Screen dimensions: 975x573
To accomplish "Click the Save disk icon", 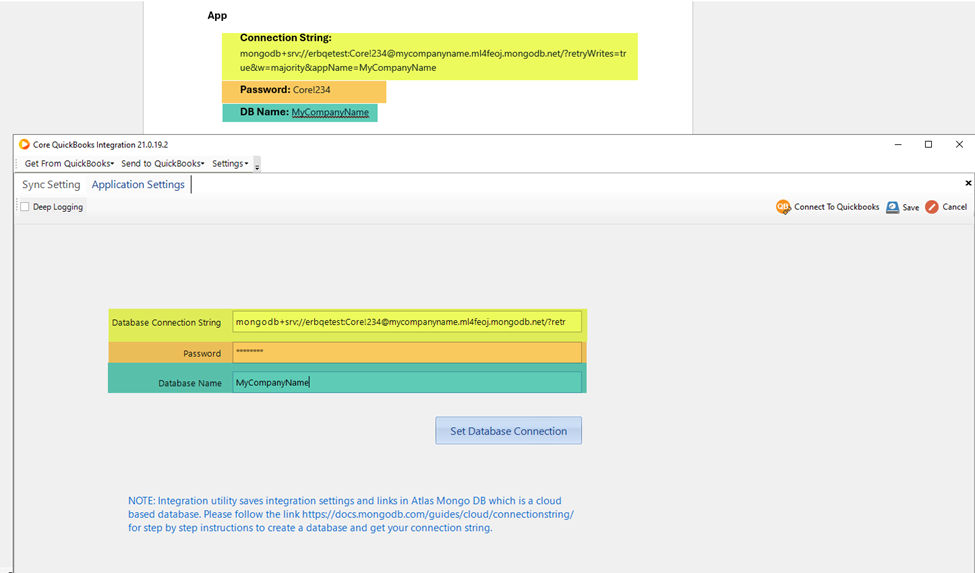I will [x=892, y=208].
